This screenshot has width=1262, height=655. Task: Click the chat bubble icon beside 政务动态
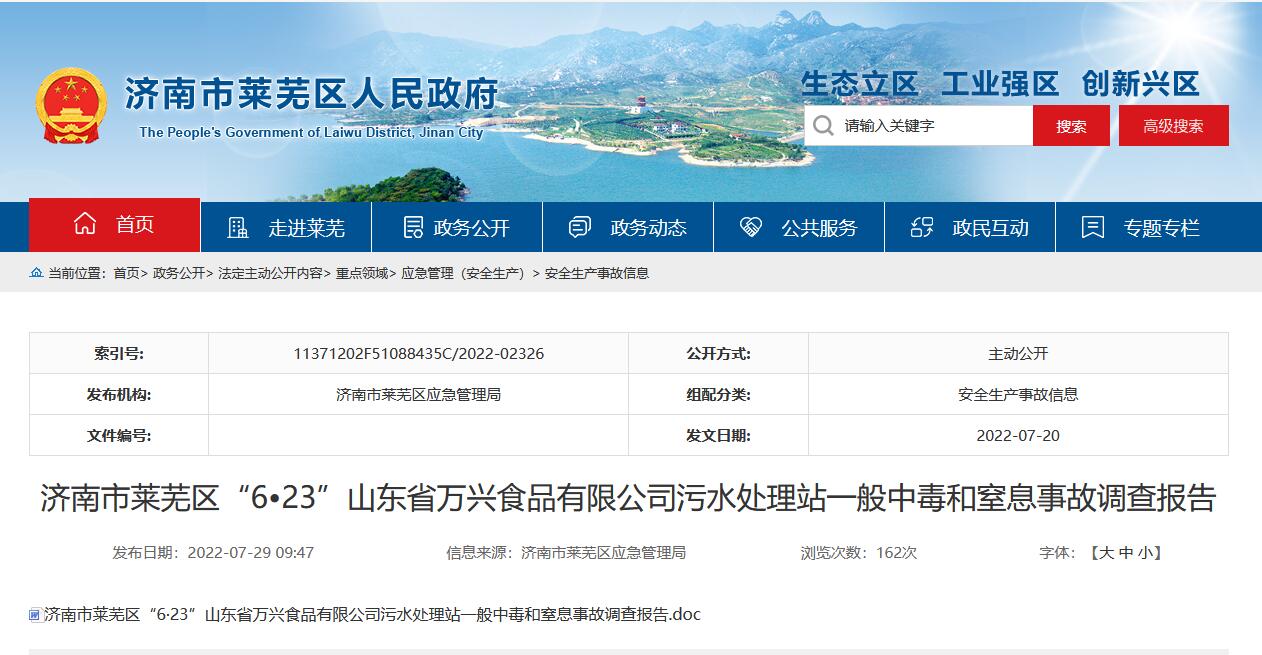pyautogui.click(x=580, y=228)
